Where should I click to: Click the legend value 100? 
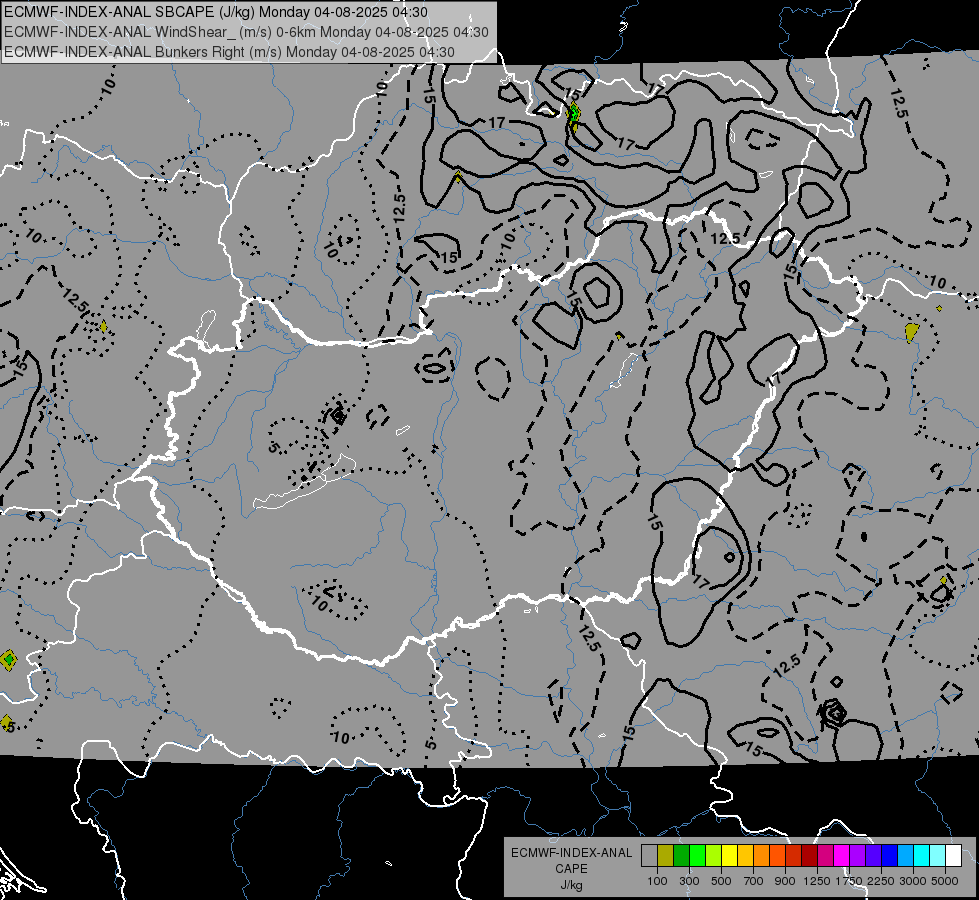point(657,881)
